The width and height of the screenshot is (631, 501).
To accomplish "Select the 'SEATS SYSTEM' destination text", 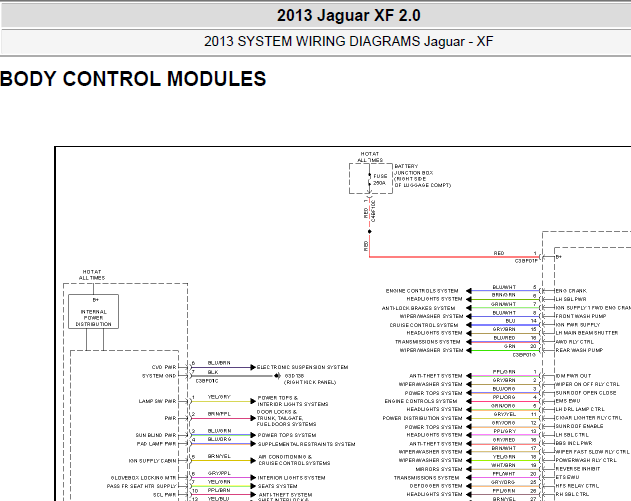I will point(278,486).
